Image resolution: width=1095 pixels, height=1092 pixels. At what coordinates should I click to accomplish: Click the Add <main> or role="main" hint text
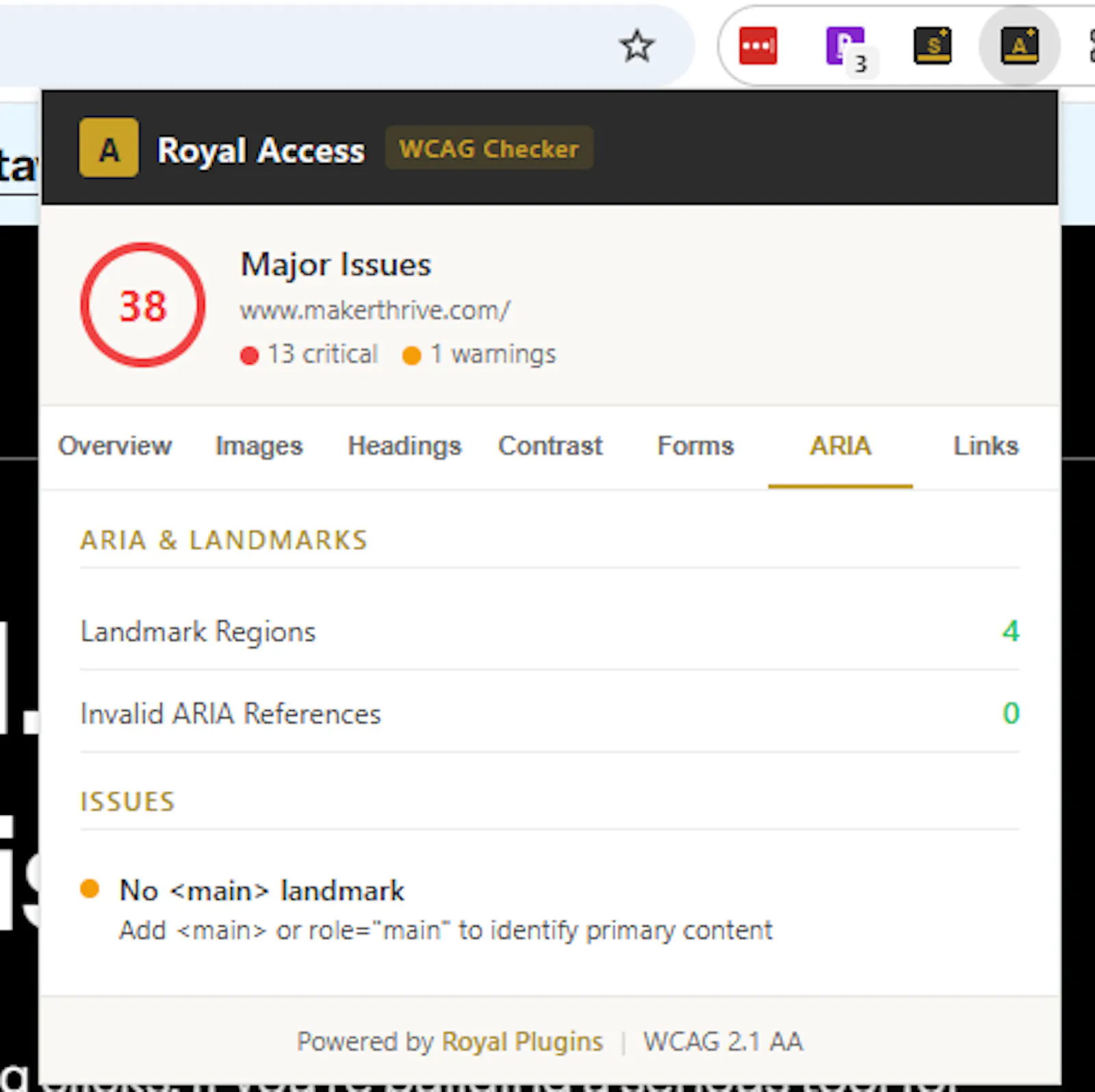pos(446,931)
